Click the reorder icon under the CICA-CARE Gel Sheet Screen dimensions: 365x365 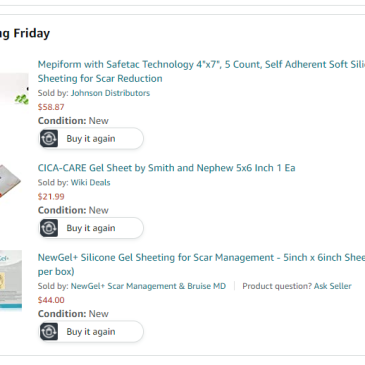coord(49,228)
